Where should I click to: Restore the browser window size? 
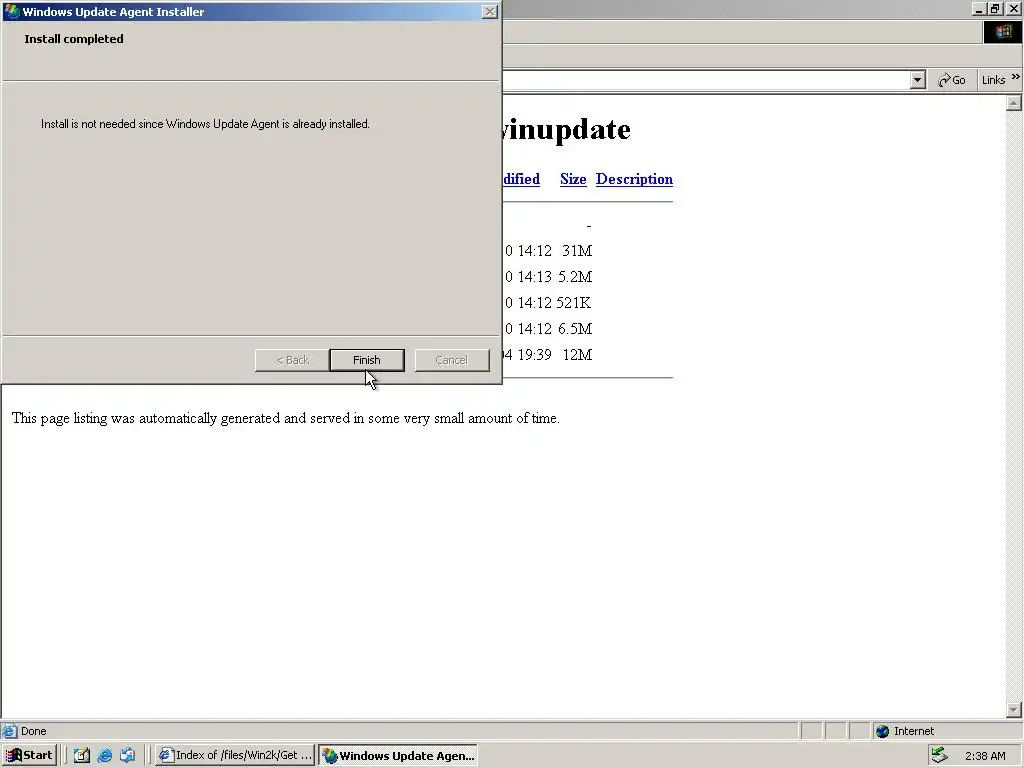coord(995,8)
